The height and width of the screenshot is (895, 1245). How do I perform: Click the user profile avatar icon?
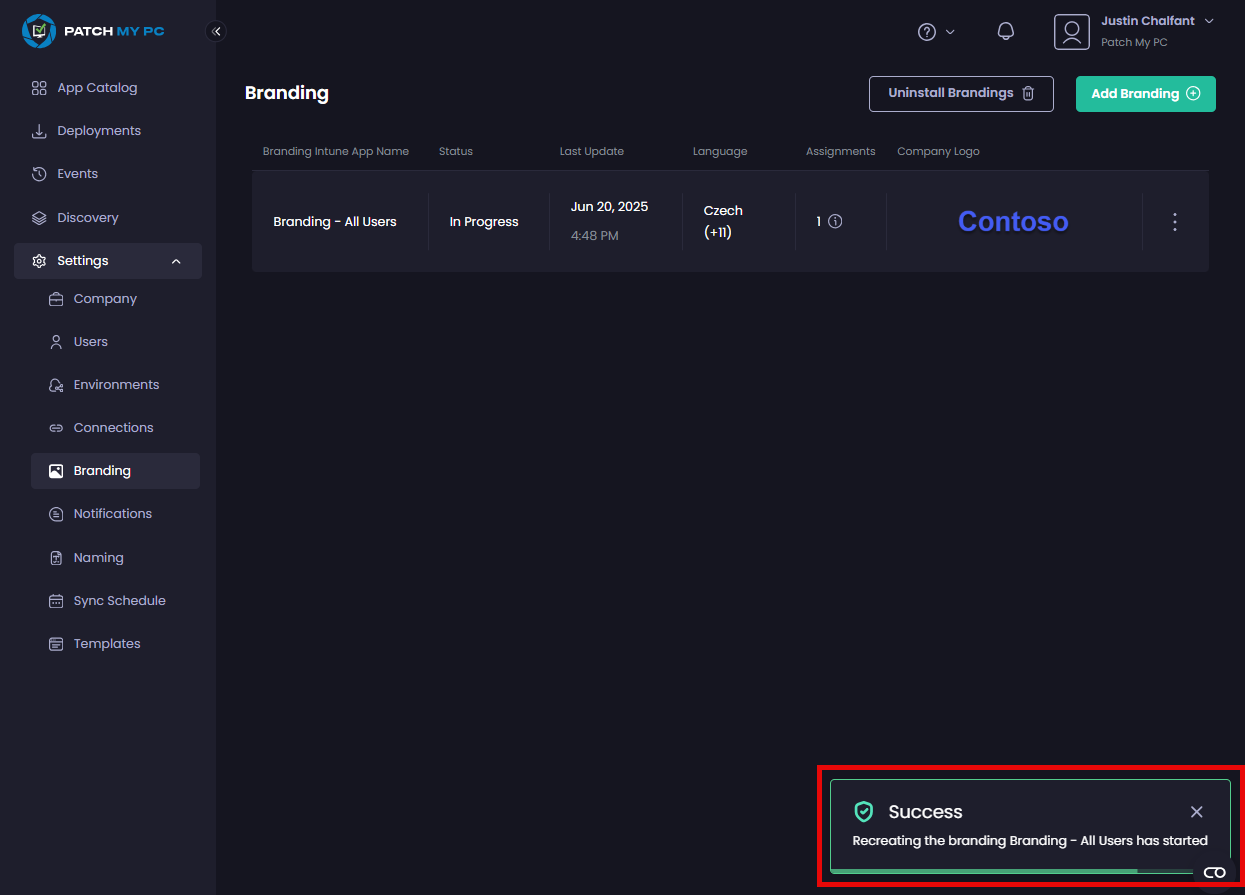click(1071, 32)
